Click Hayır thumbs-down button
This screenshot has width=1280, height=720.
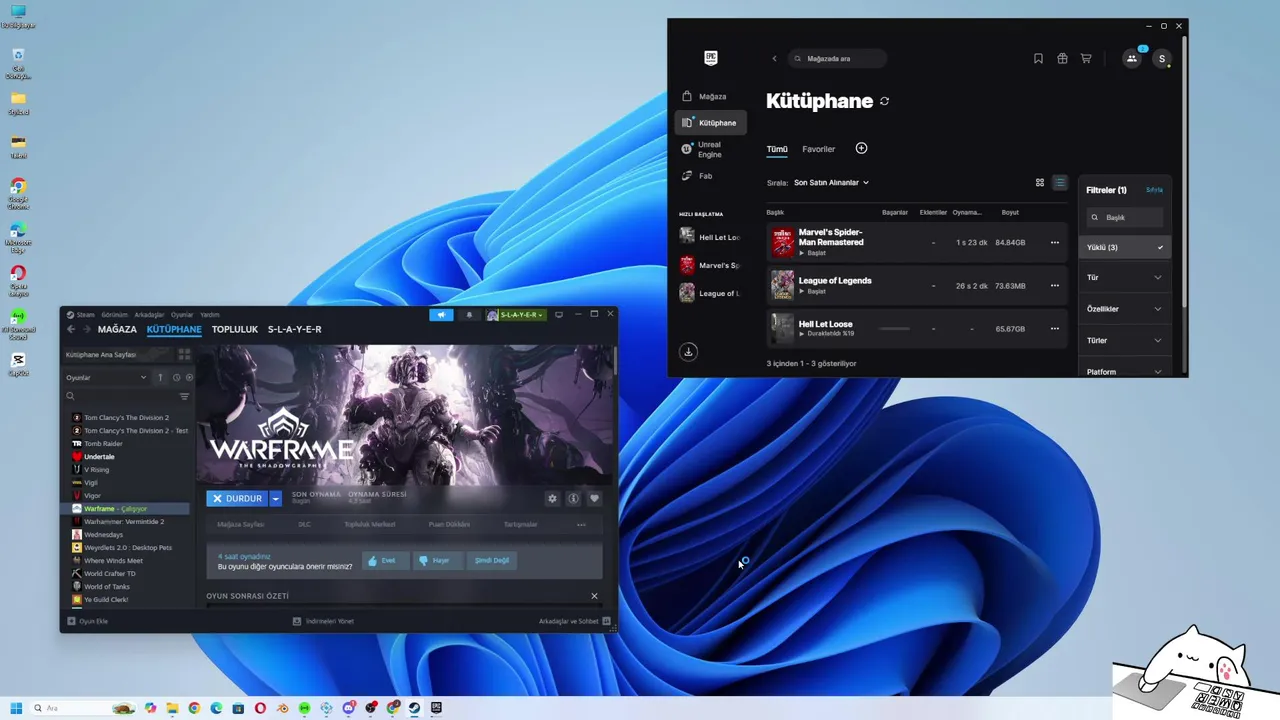click(x=437, y=561)
